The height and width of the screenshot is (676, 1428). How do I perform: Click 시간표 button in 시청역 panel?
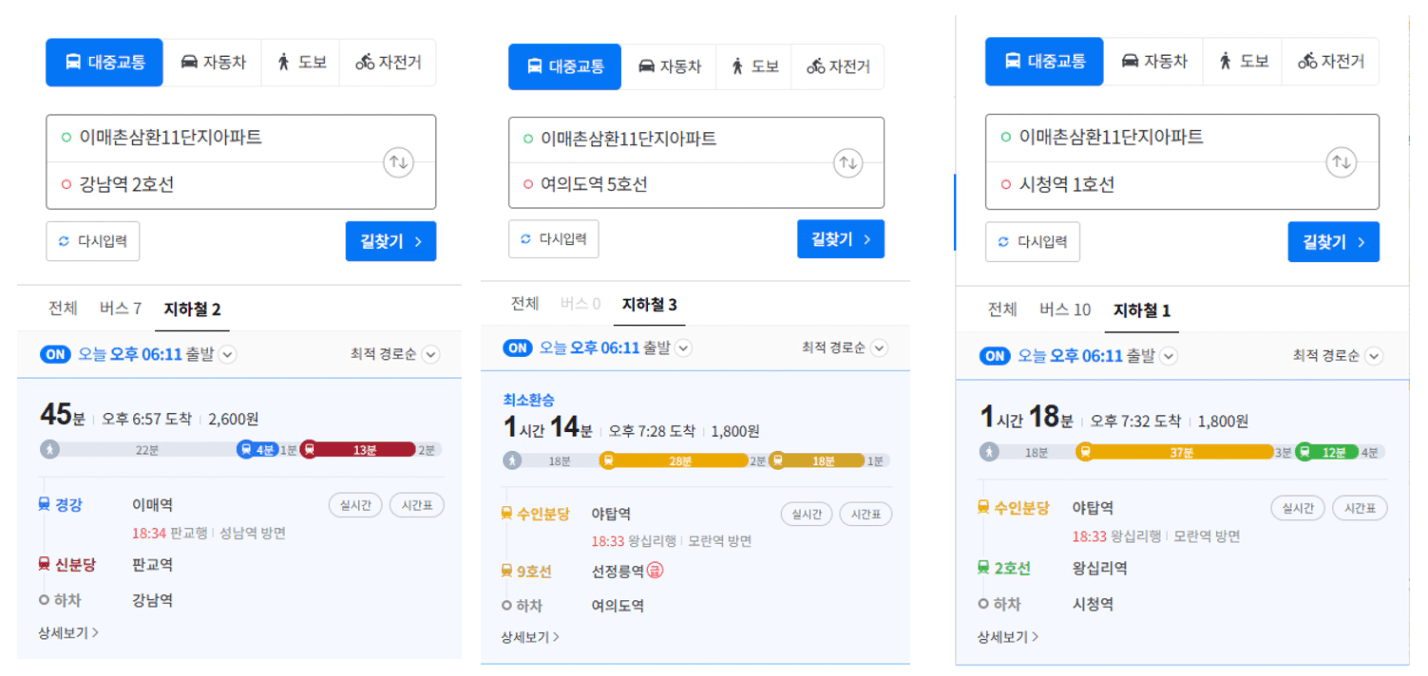pyautogui.click(x=1360, y=508)
